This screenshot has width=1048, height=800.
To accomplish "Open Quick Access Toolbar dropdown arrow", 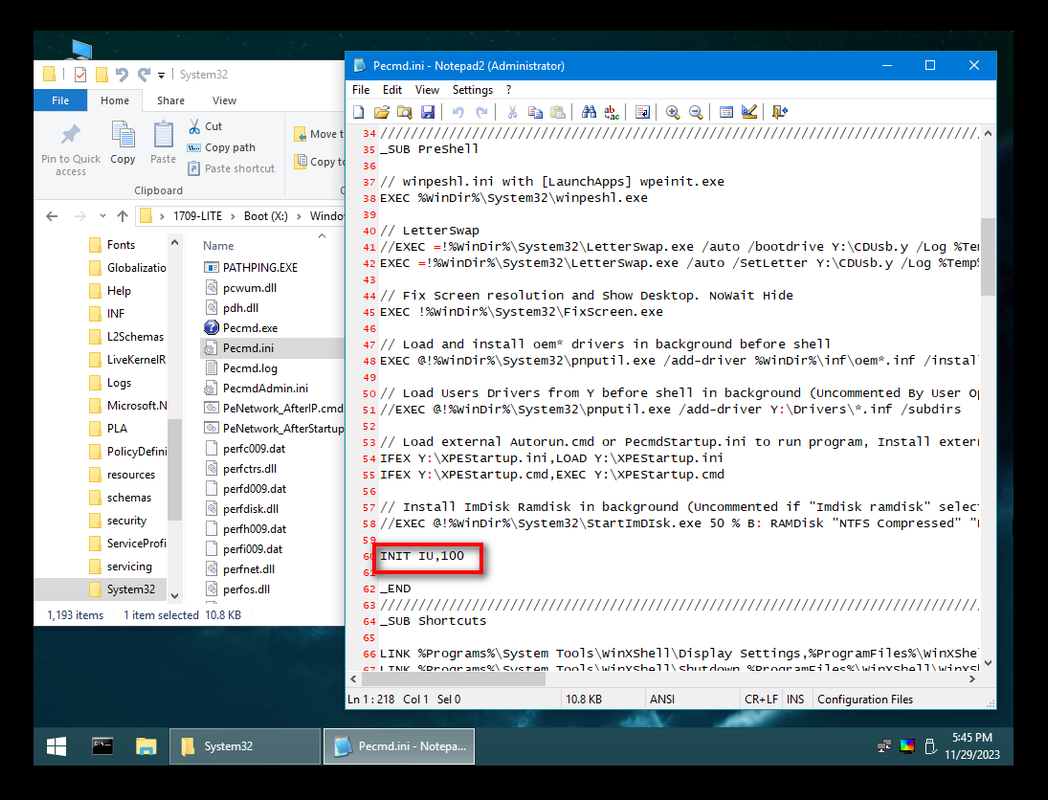I will (x=161, y=75).
